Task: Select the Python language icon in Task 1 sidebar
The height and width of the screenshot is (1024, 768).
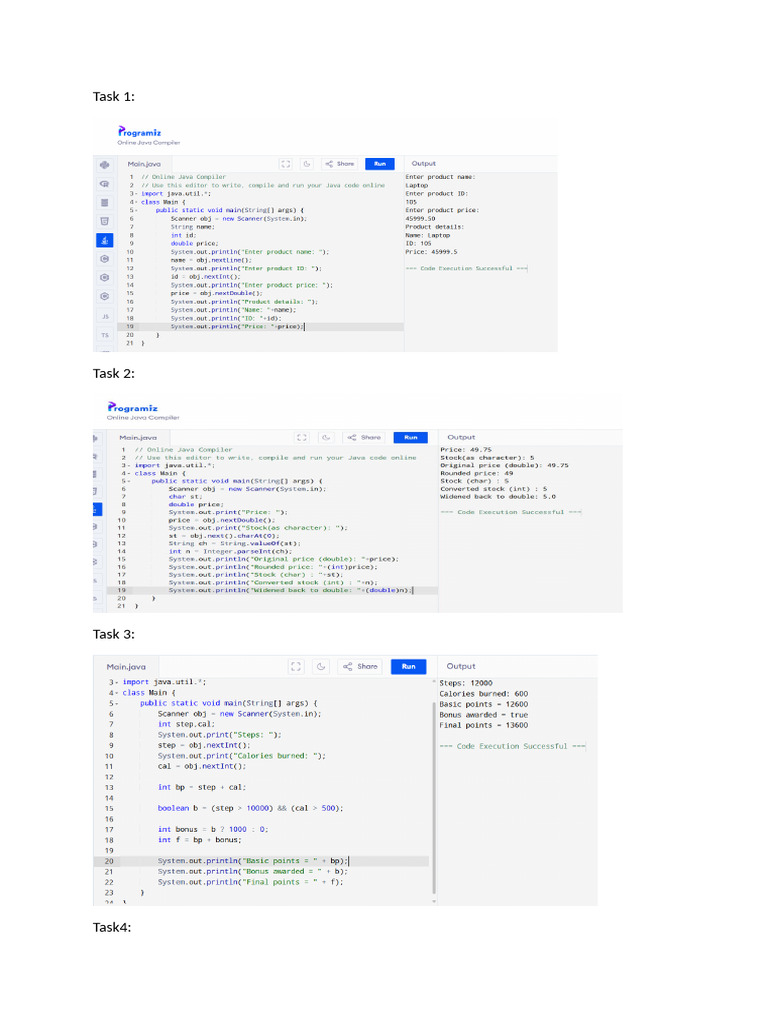Action: (104, 165)
